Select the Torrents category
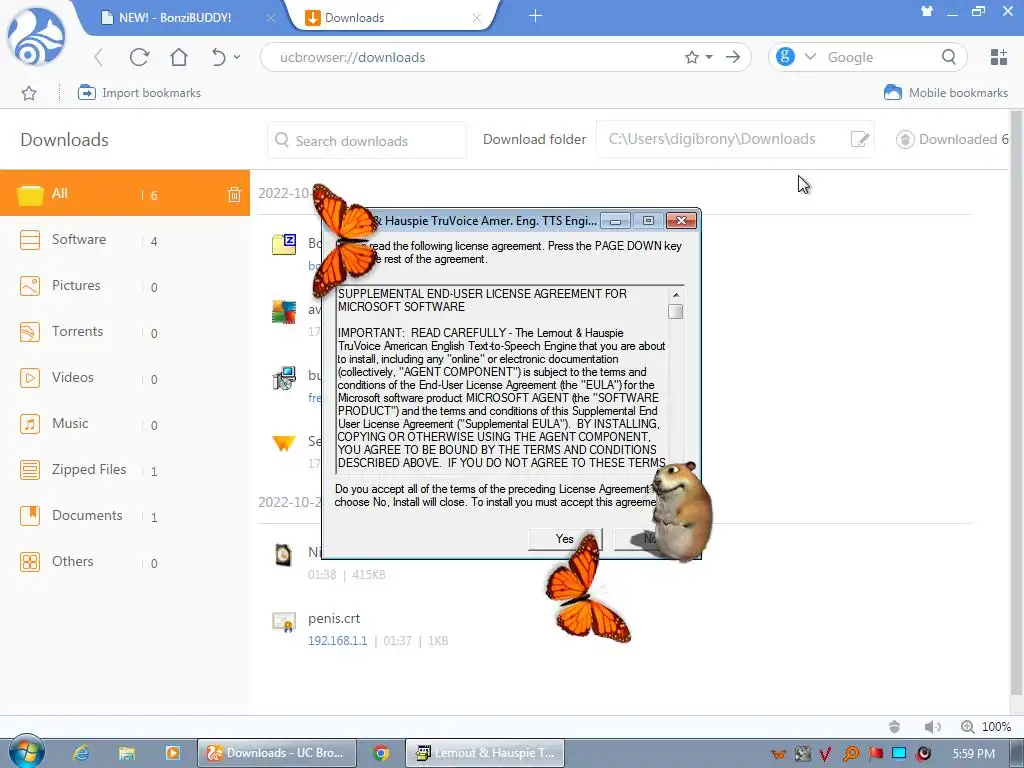1024x768 pixels. pyautogui.click(x=125, y=332)
